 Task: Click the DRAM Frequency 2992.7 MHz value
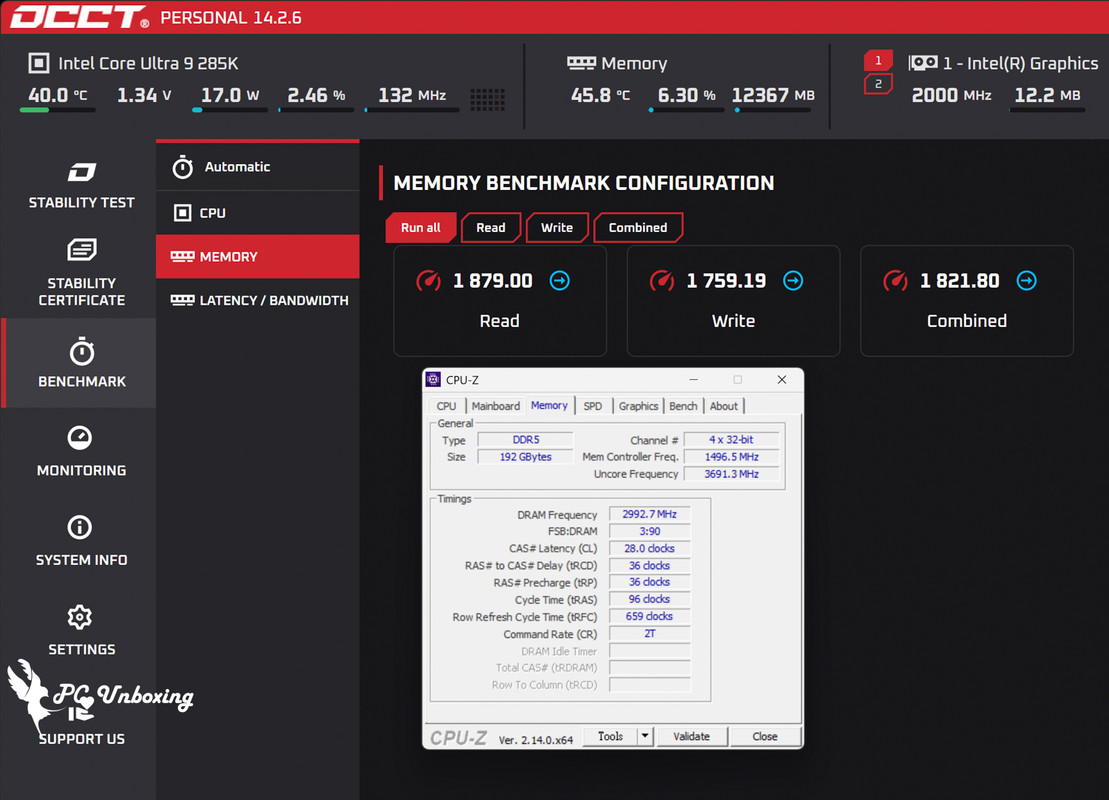click(x=649, y=514)
